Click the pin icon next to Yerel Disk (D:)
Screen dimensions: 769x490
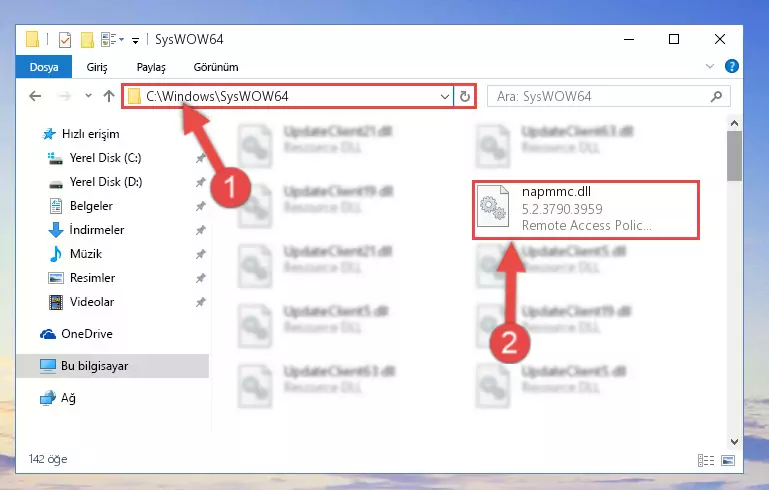200,182
